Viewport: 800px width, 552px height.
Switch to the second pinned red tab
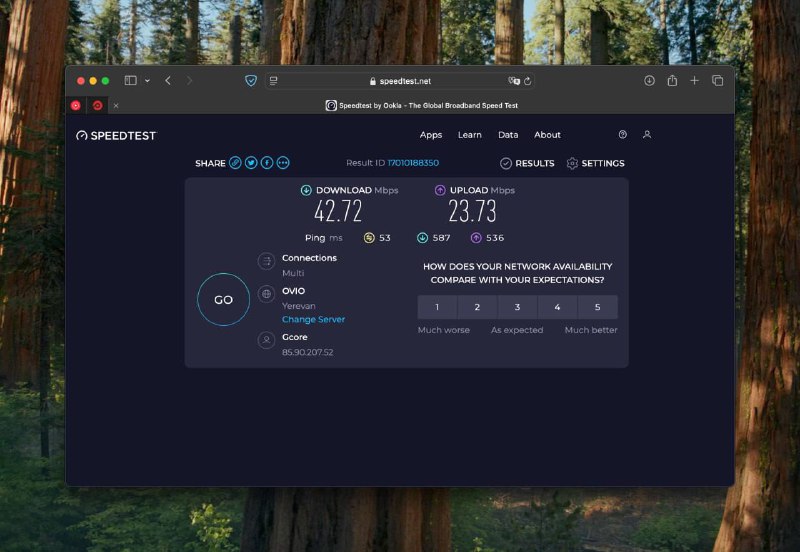point(97,105)
